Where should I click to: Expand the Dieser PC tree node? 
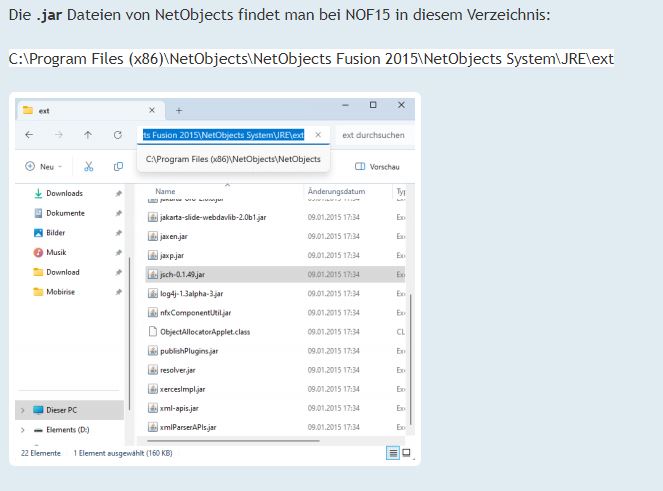point(23,410)
